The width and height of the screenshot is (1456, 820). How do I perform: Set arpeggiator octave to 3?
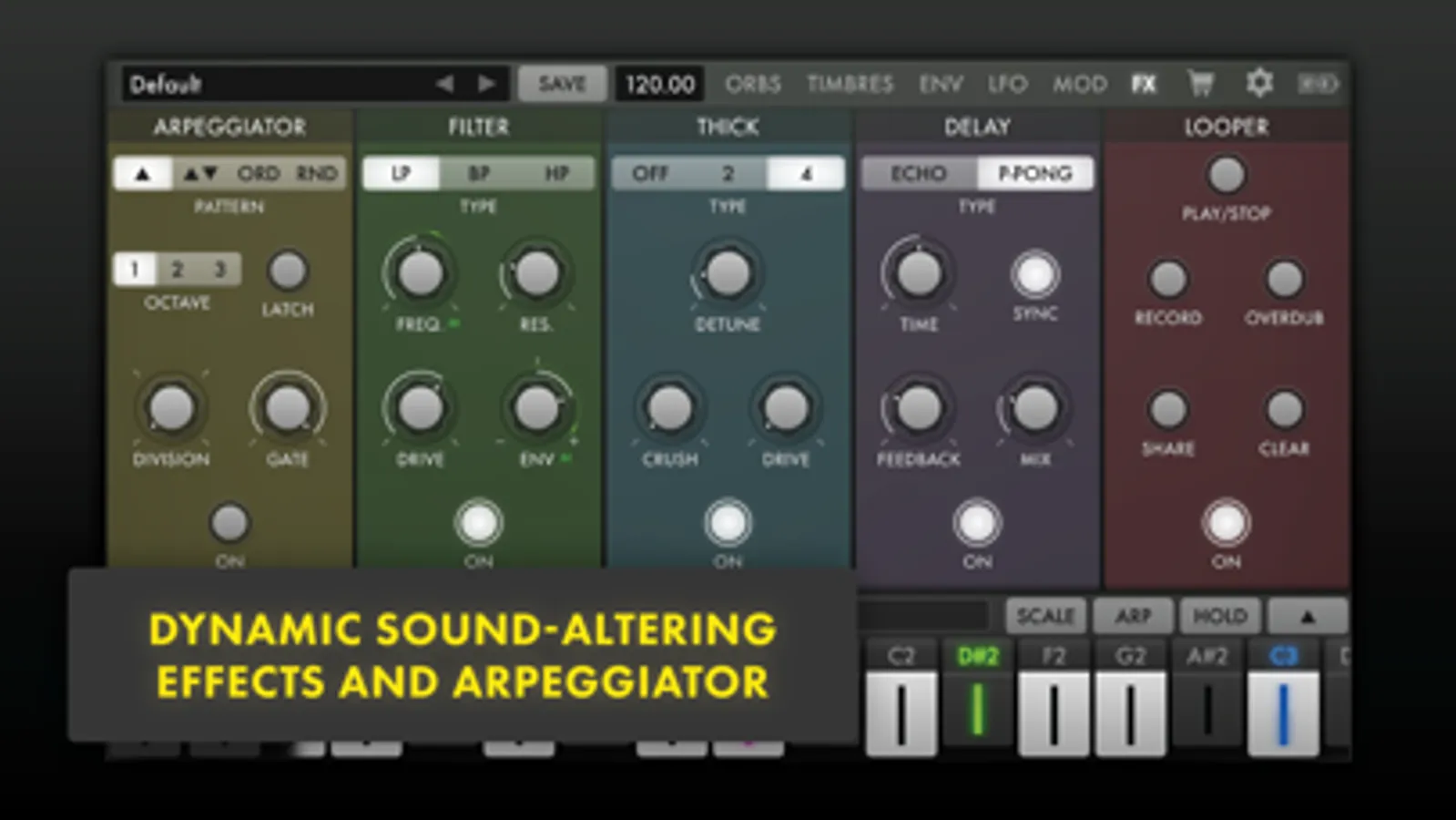click(x=219, y=270)
